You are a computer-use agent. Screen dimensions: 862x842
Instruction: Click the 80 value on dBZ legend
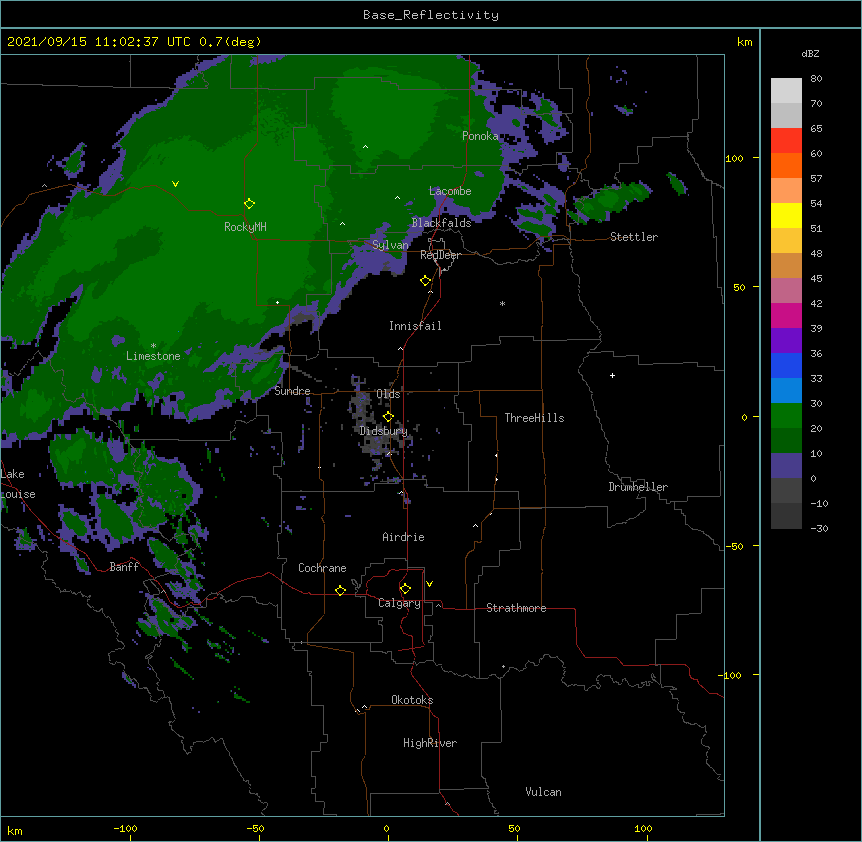tap(816, 79)
